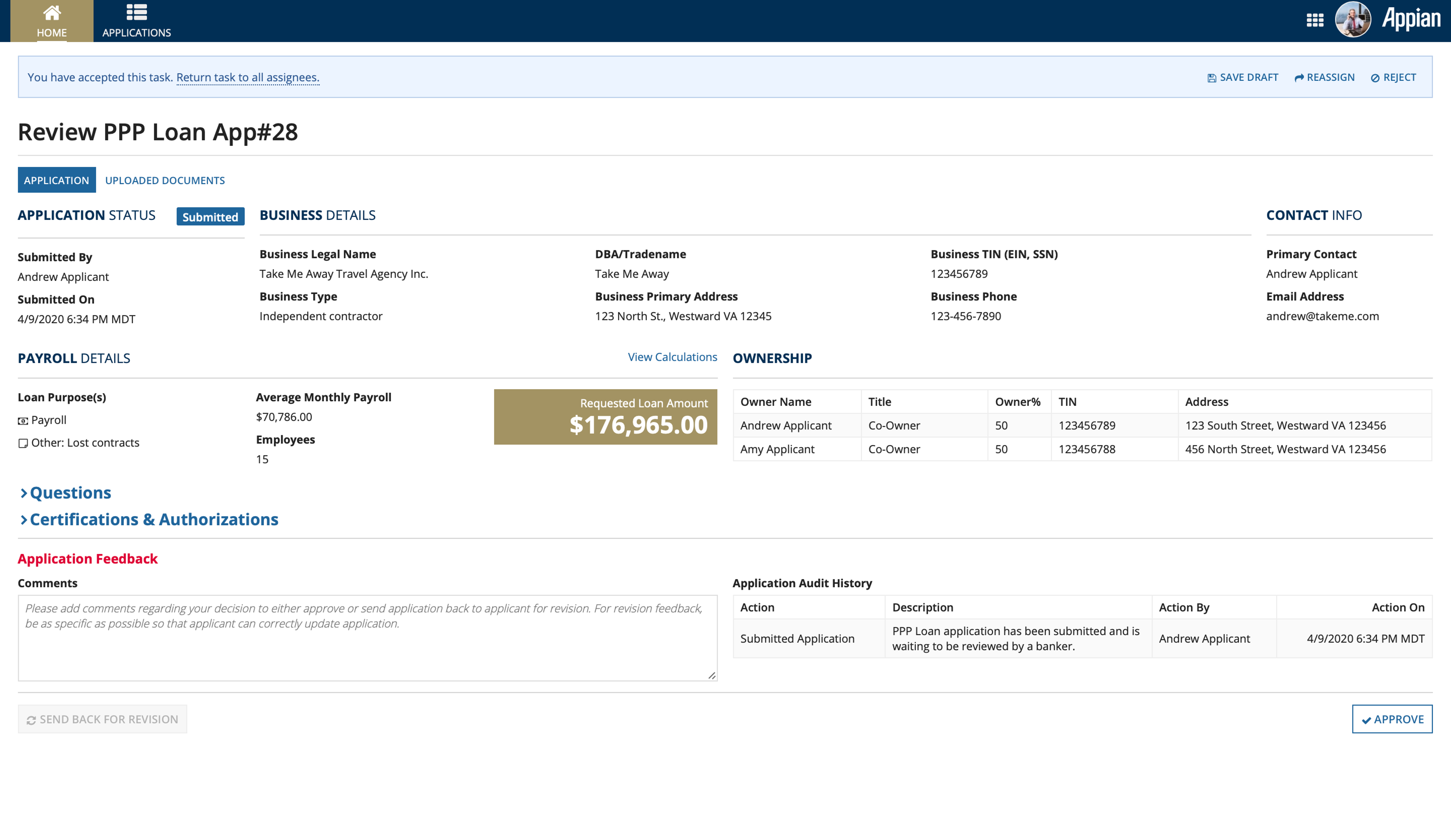This screenshot has height=840, width=1451.
Task: Click the Submitted status badge
Action: tap(210, 217)
